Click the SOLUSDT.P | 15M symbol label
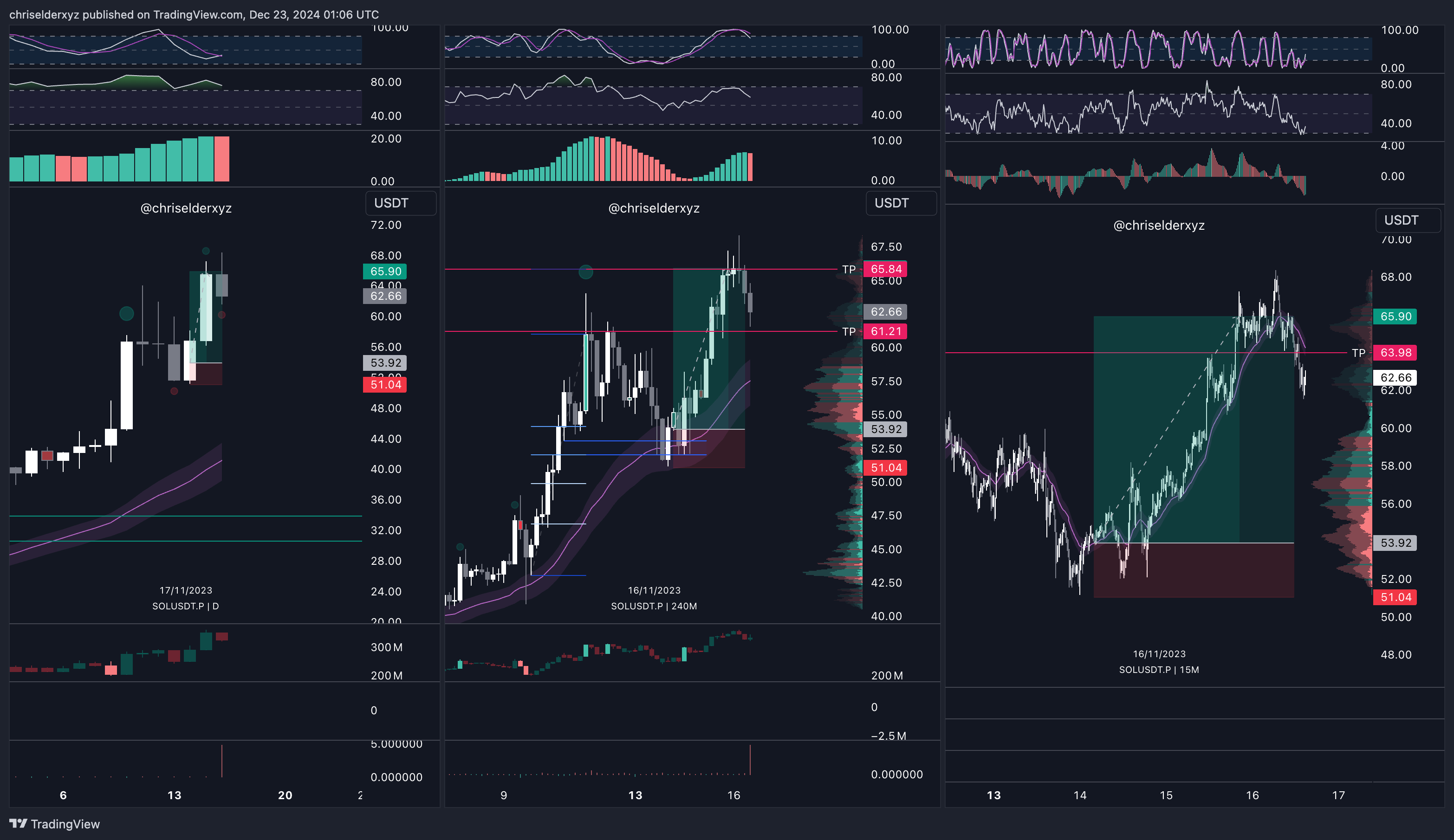 pyautogui.click(x=1159, y=669)
